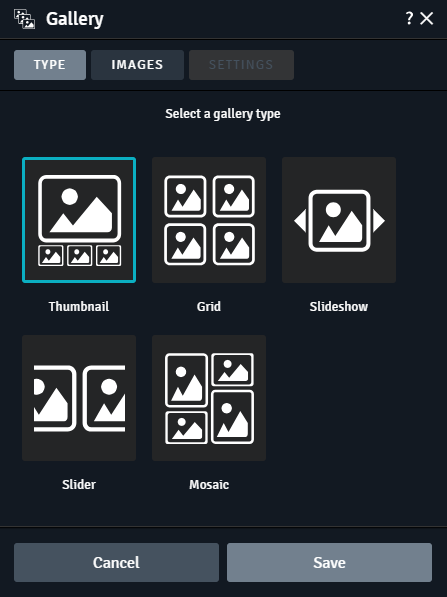447x597 pixels.
Task: Click the Mosaic text label
Action: coord(209,485)
